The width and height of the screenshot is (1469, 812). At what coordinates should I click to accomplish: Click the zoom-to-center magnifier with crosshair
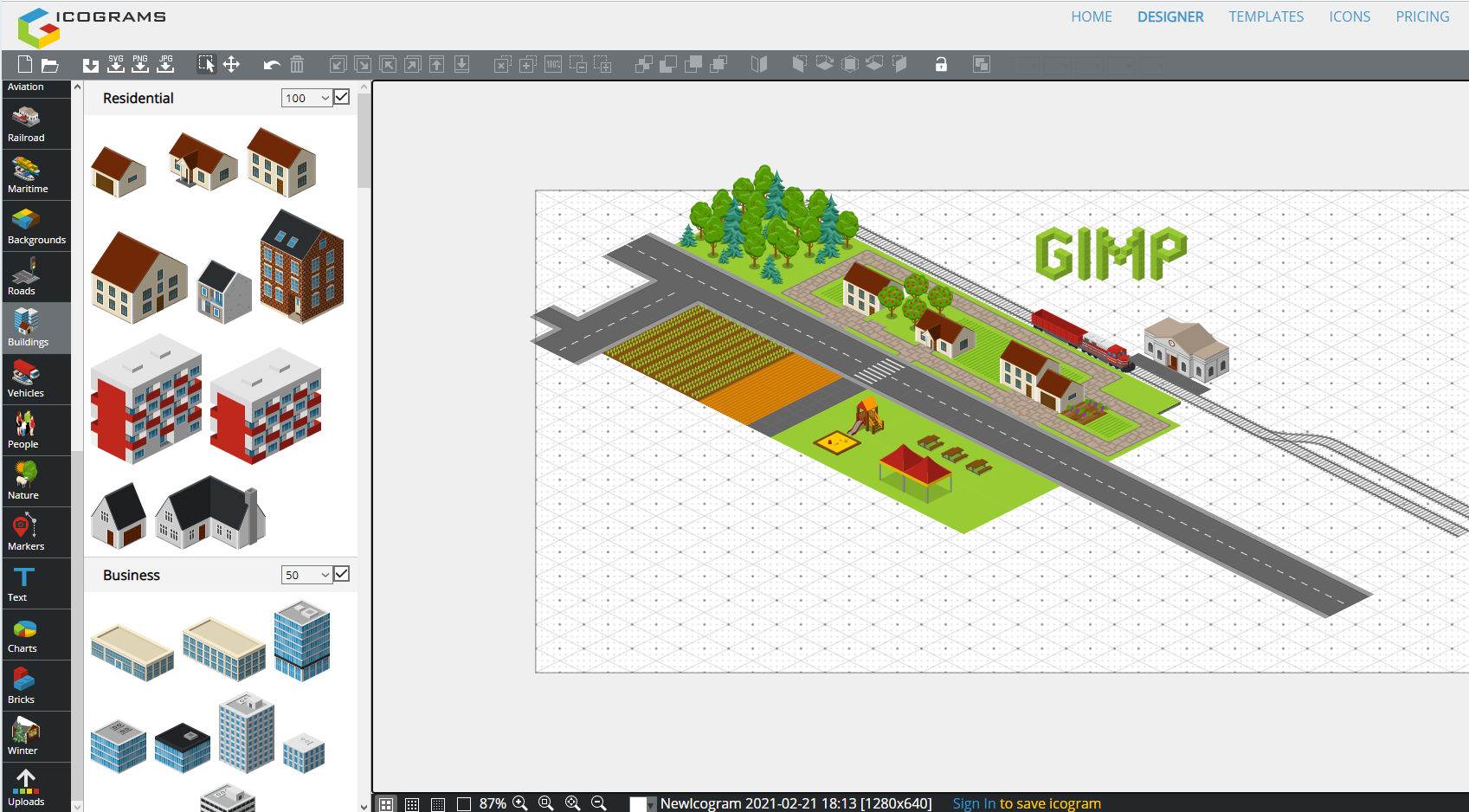pyautogui.click(x=572, y=802)
